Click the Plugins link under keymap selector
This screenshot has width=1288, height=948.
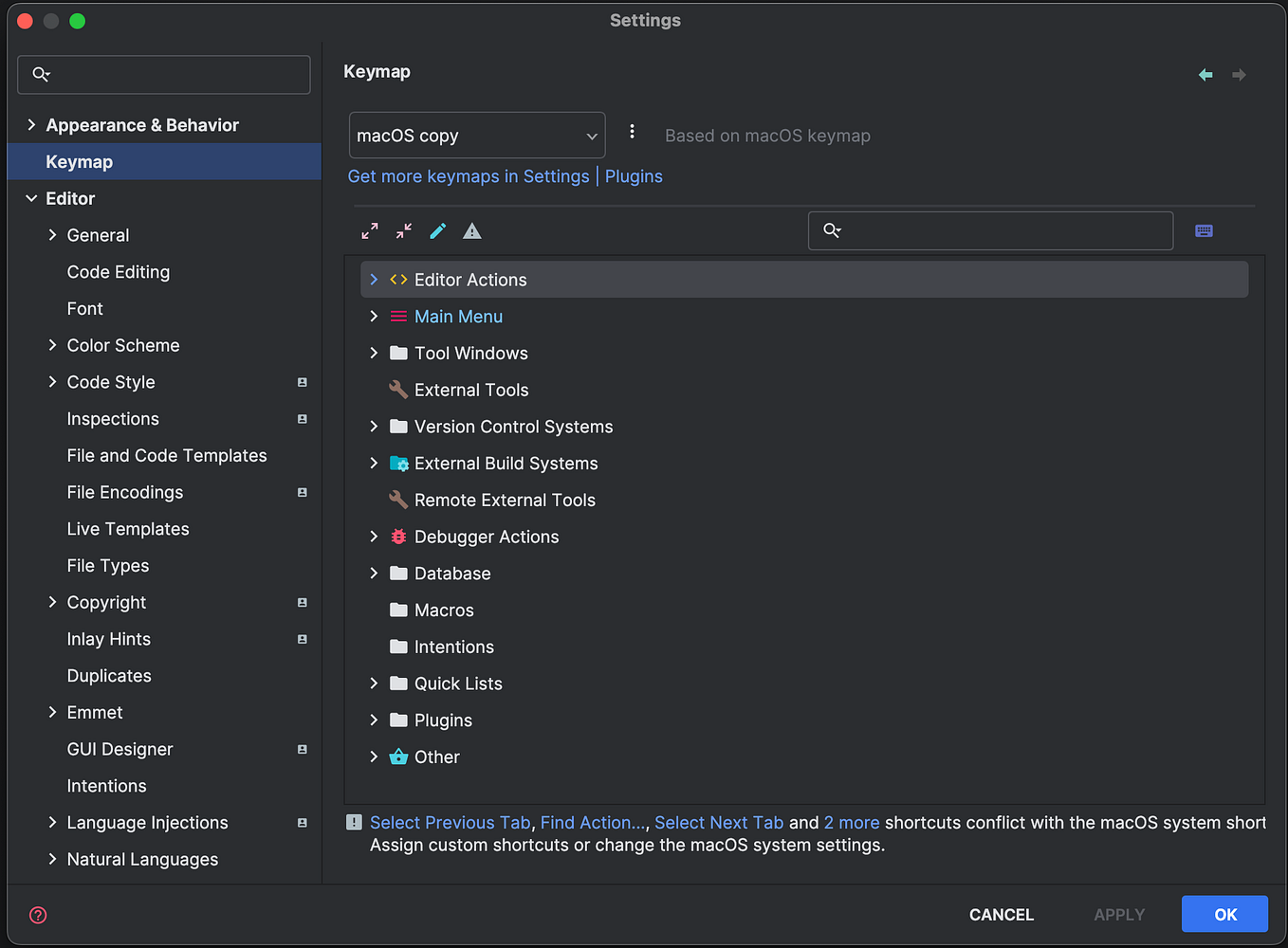click(x=634, y=176)
